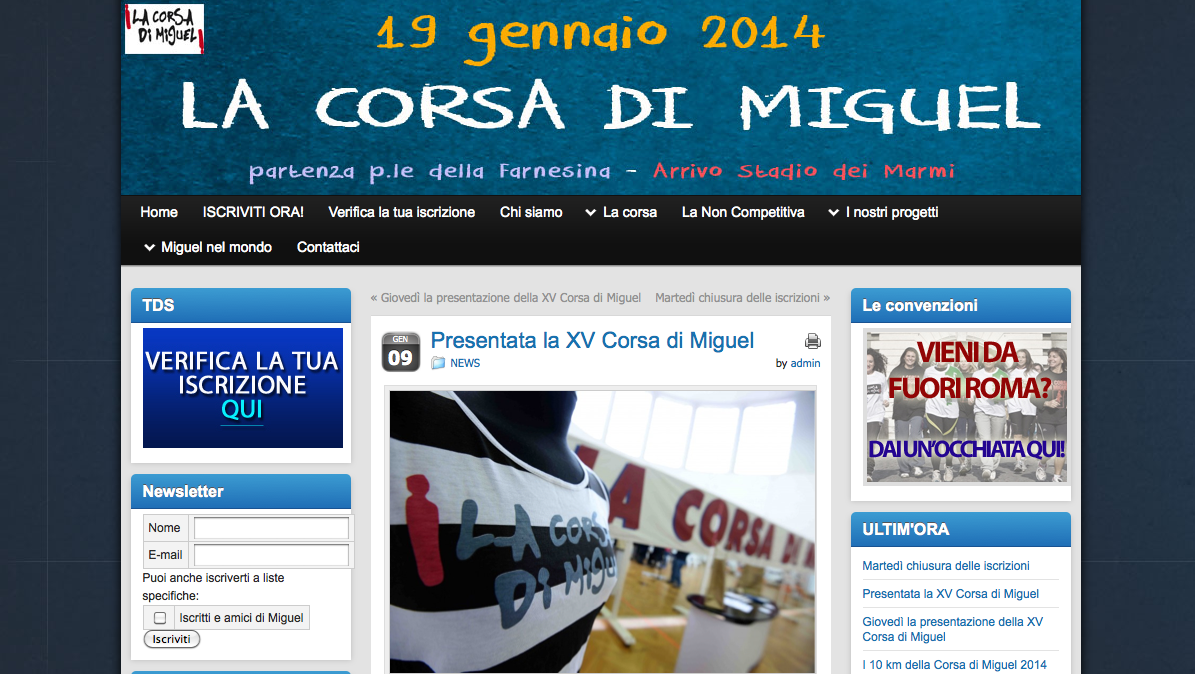Print the article with the printer icon

pyautogui.click(x=812, y=341)
